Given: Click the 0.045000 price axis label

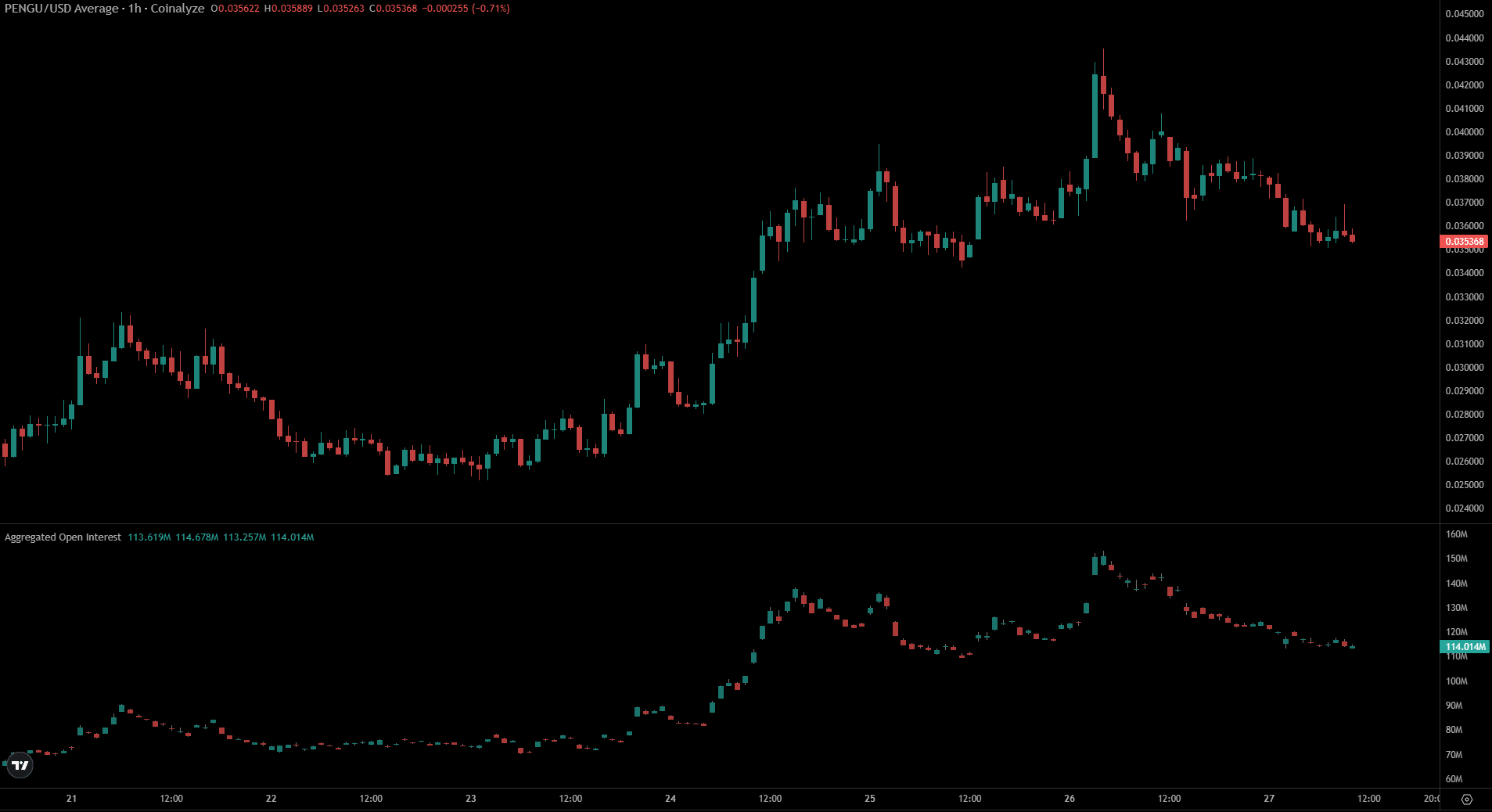Looking at the screenshot, I should coord(1464,14).
